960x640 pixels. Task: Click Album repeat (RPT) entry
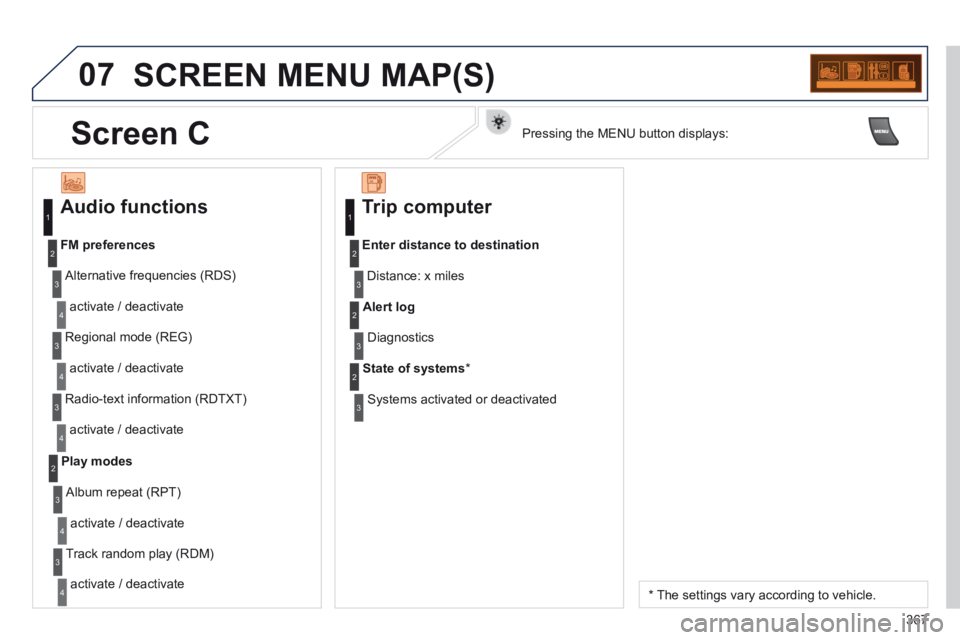coord(124,492)
